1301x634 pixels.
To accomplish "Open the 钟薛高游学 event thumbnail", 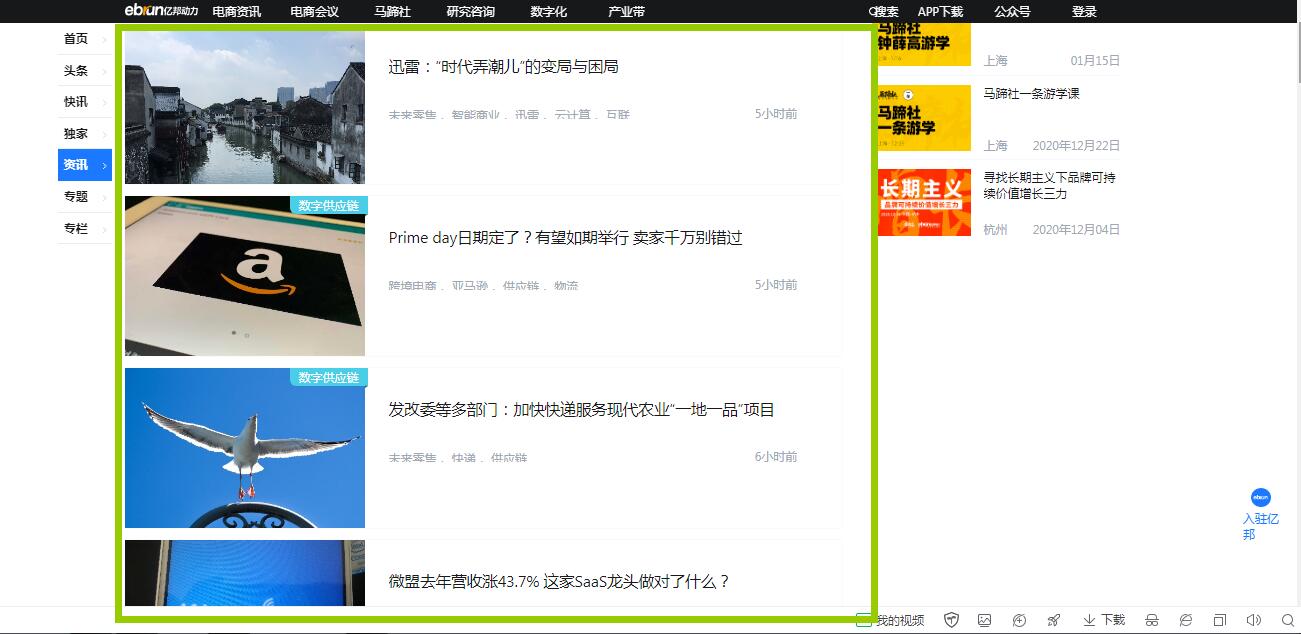I will click(x=924, y=46).
